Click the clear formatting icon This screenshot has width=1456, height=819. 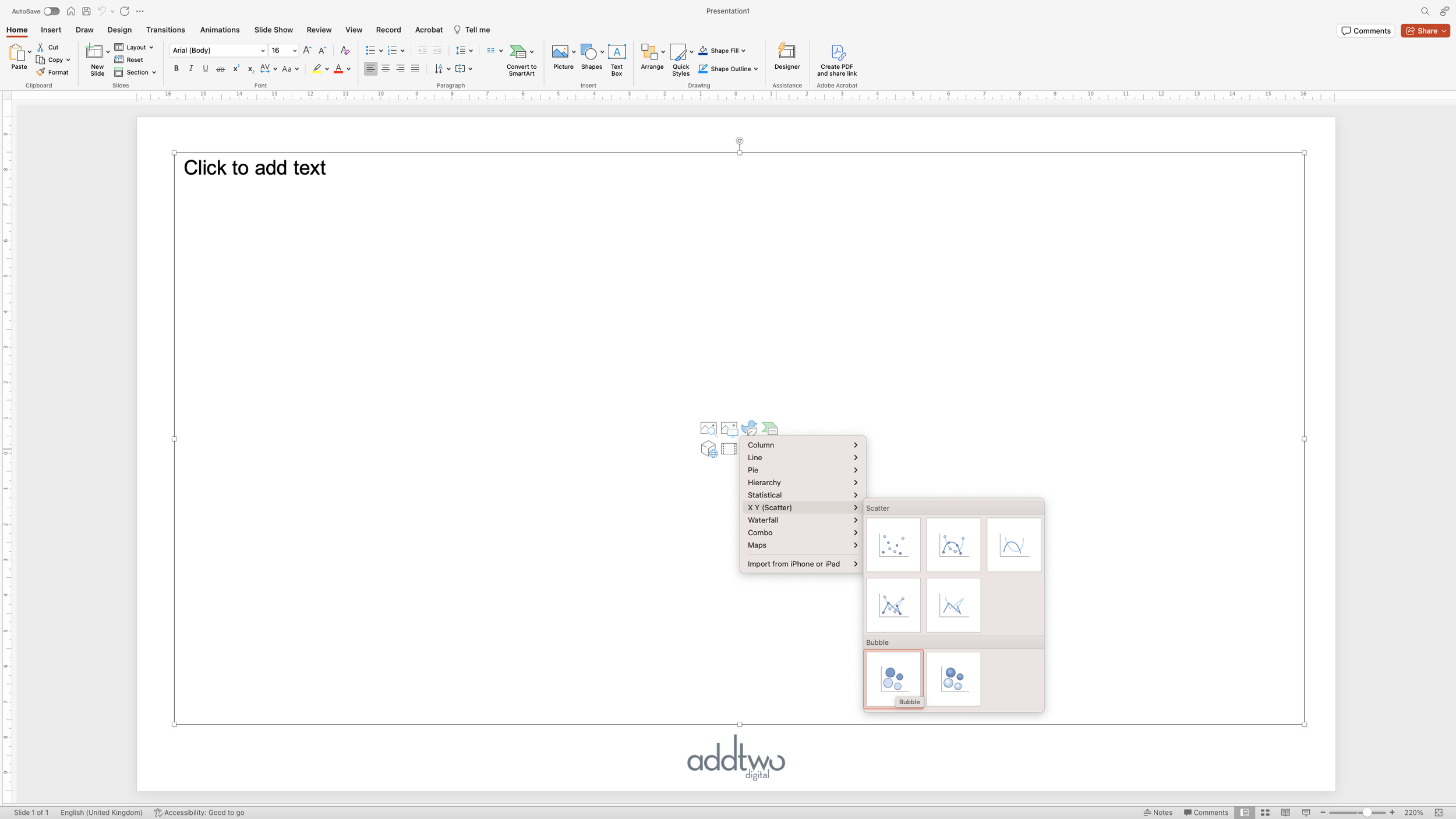point(345,51)
